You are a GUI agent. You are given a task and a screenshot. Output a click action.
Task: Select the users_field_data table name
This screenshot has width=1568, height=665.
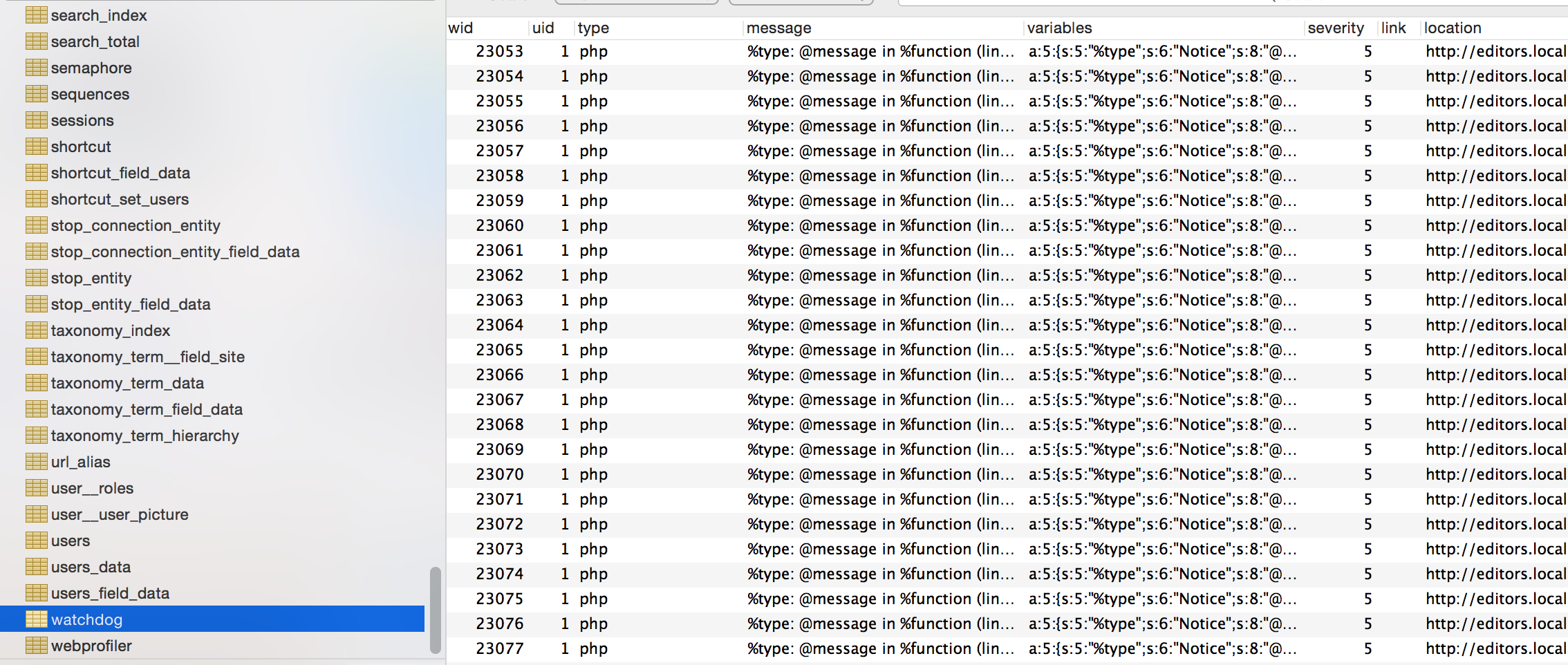click(x=110, y=593)
